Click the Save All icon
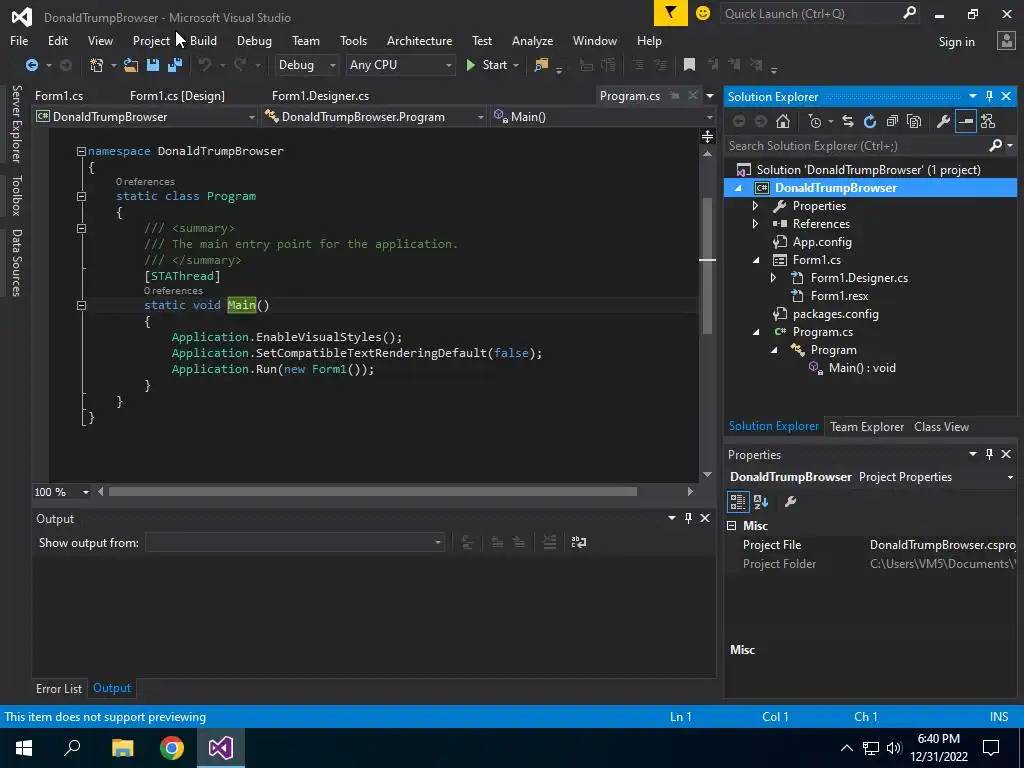Screen dimensions: 1024x768 [175, 65]
